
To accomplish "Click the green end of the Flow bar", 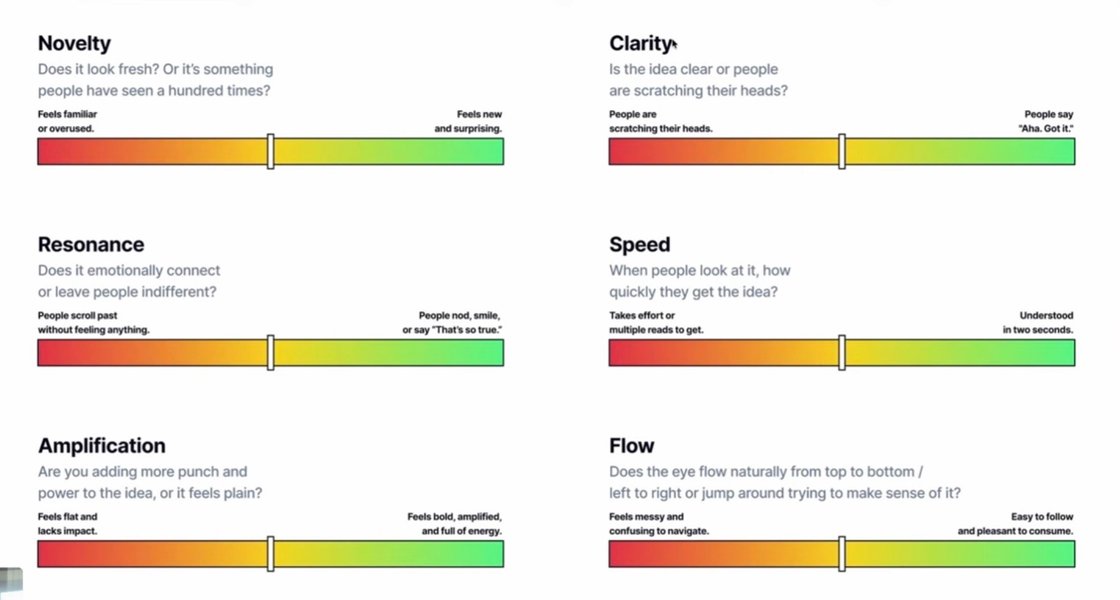I will [1064, 553].
